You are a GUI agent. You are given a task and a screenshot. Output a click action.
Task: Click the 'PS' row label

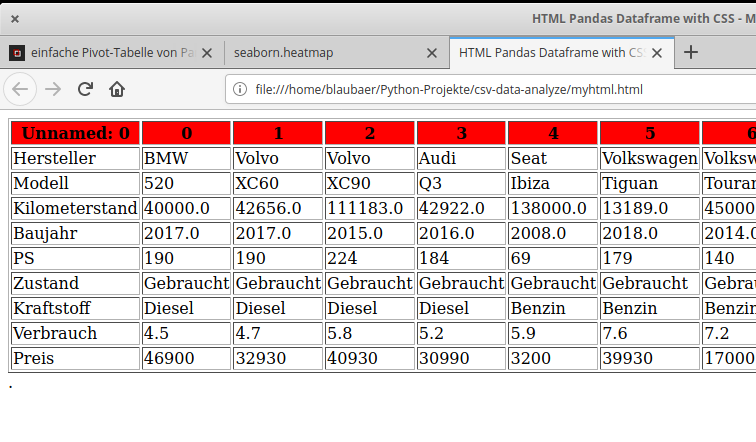tap(75, 258)
